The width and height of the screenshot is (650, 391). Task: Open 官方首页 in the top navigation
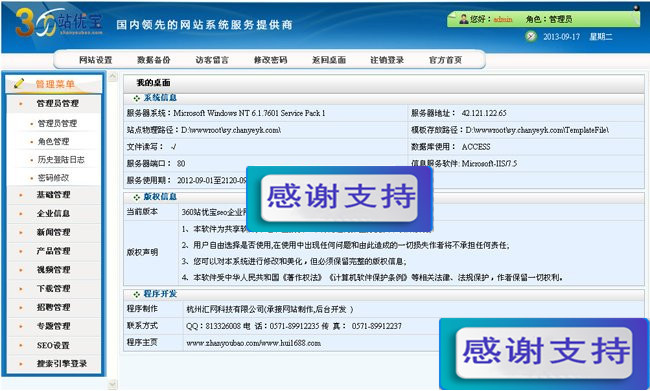point(445,60)
